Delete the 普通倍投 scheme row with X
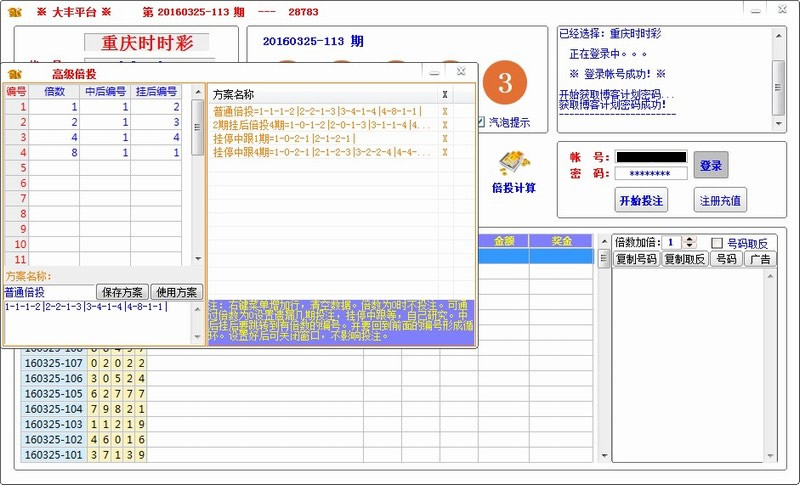Screen dimensions: 800x485 (445, 111)
